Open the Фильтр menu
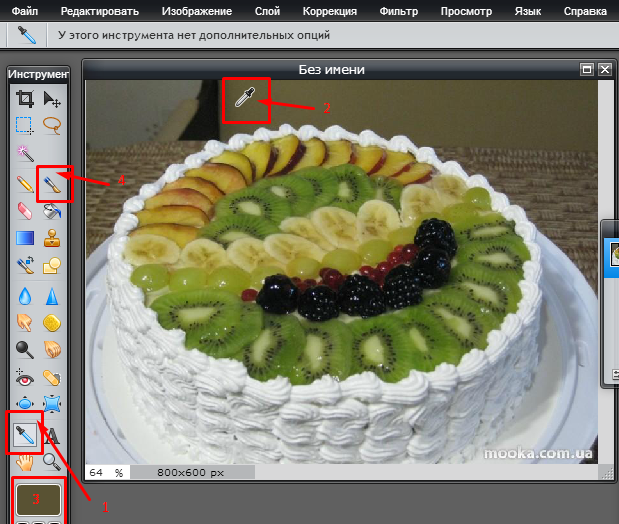The height and width of the screenshot is (524, 619). tap(399, 11)
